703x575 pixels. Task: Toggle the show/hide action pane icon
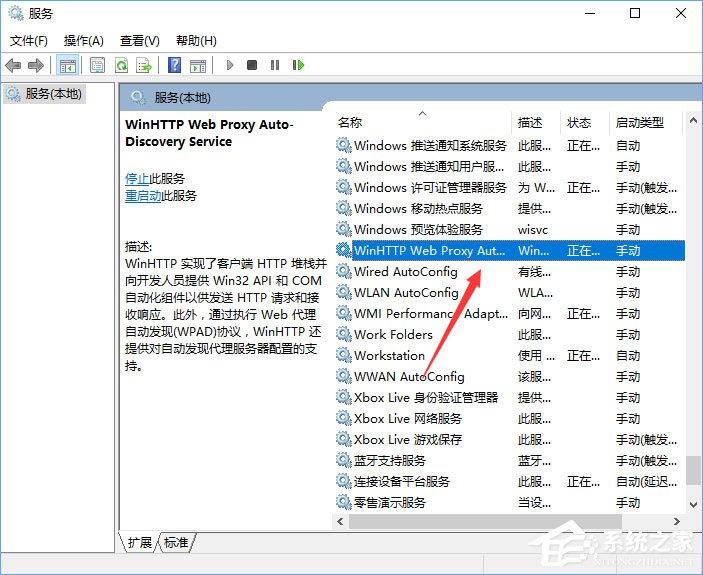coord(198,65)
